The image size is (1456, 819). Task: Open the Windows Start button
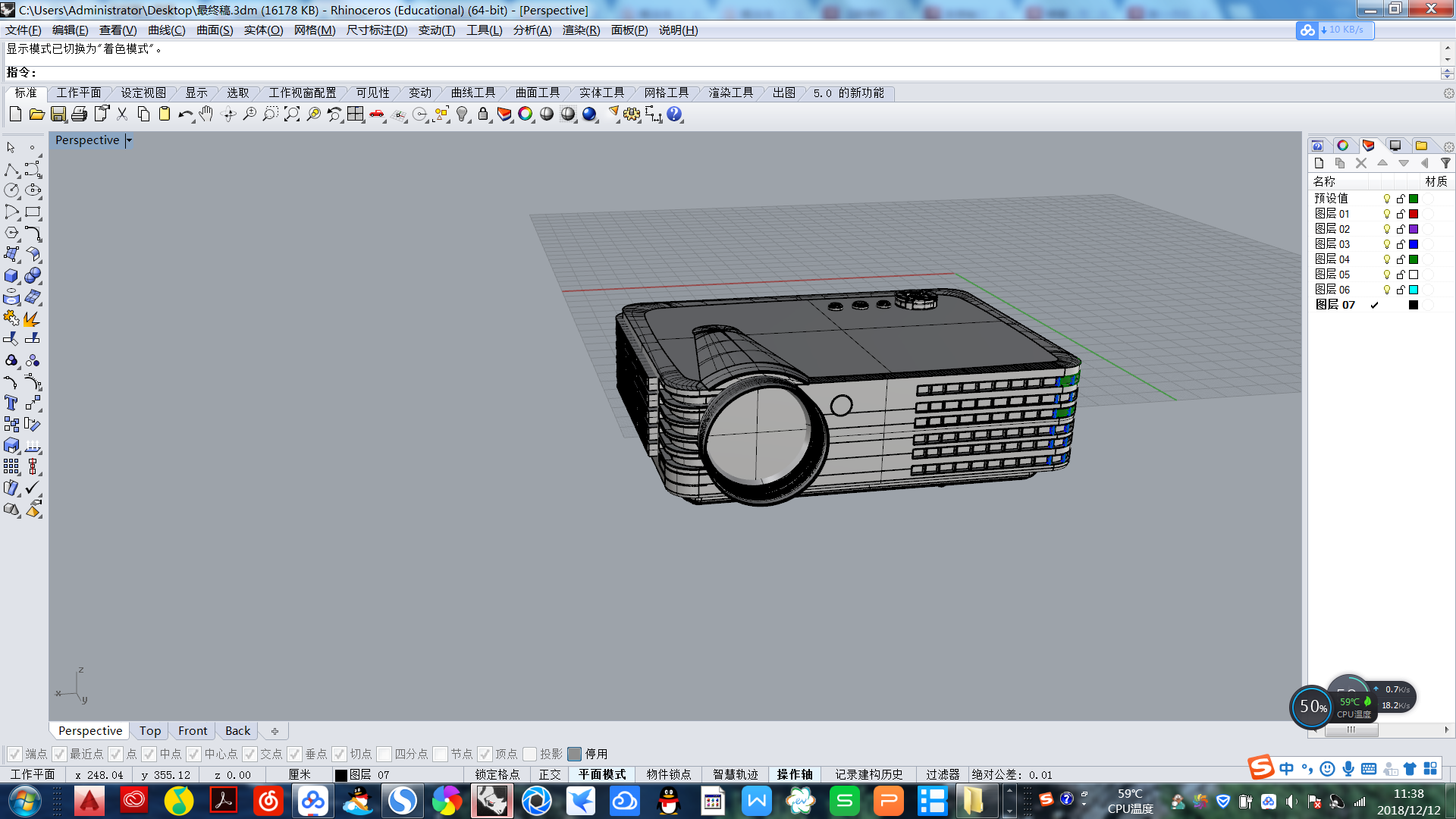click(x=24, y=801)
